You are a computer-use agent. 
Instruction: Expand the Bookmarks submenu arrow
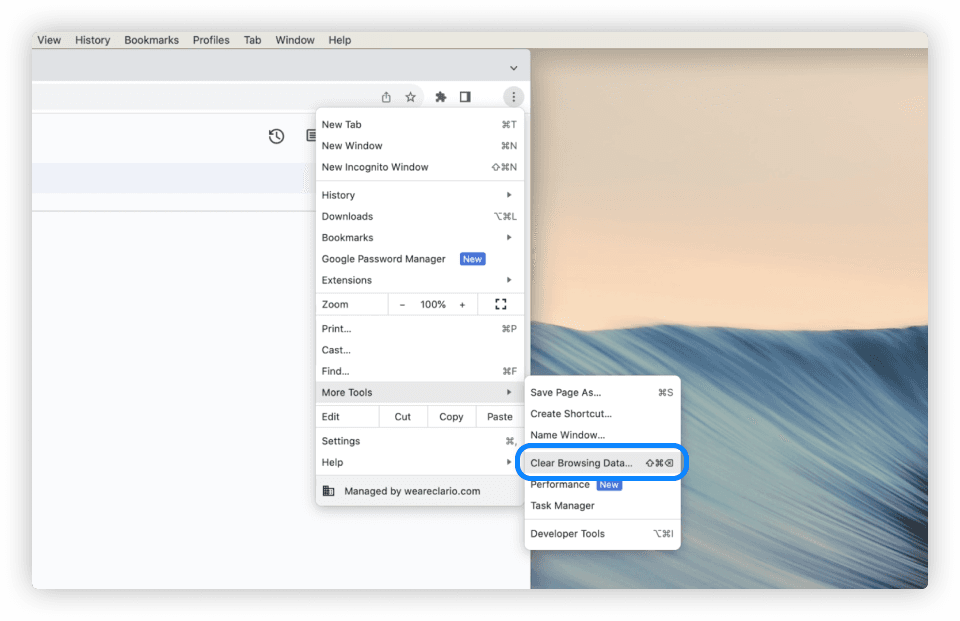[509, 237]
